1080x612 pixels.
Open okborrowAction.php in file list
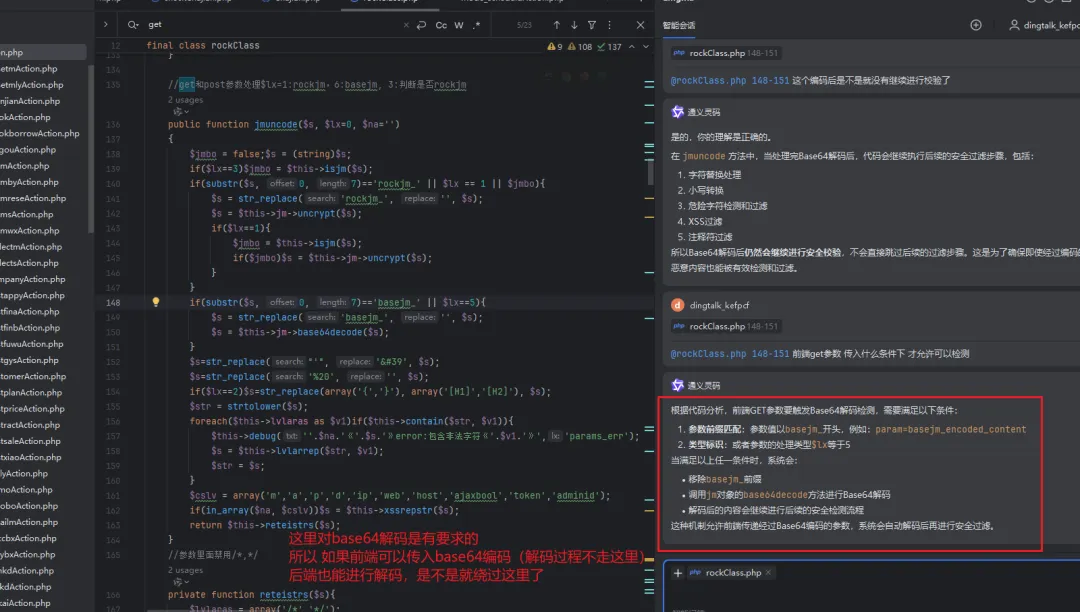40,134
